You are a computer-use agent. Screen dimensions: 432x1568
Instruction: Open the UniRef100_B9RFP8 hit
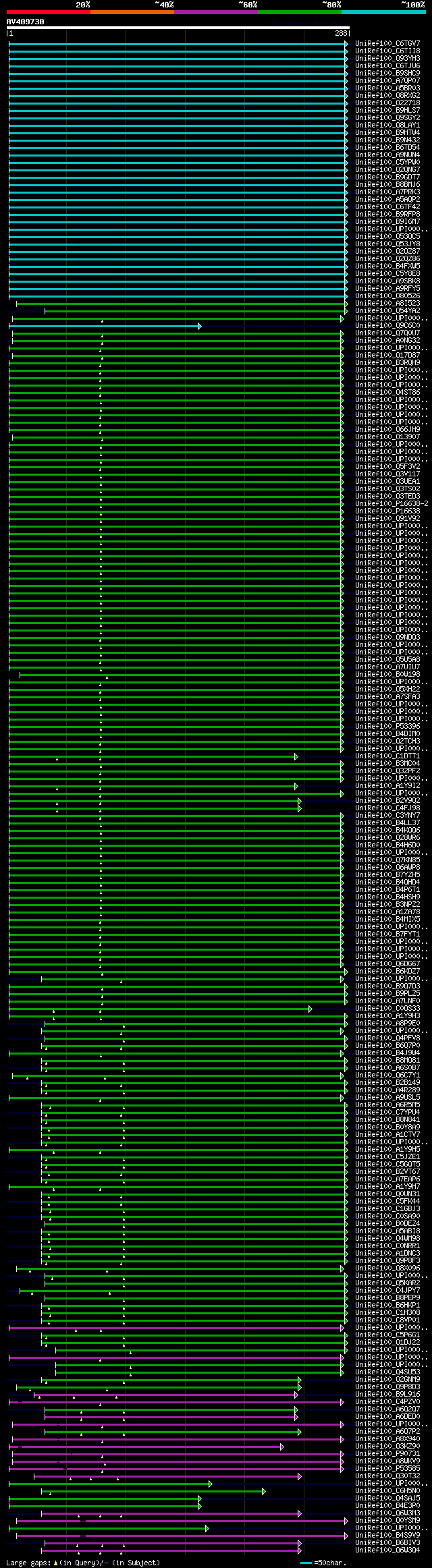pyautogui.click(x=387, y=214)
